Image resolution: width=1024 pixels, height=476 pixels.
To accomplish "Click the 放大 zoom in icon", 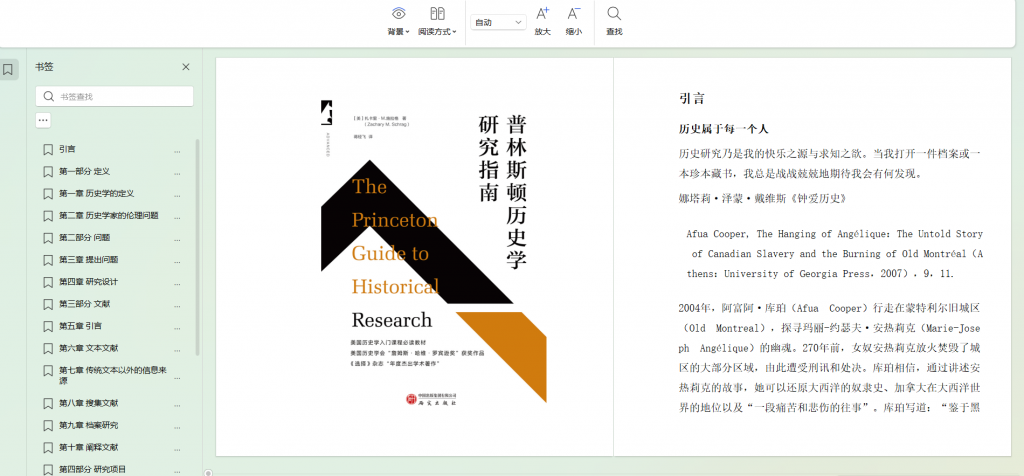I will (542, 14).
